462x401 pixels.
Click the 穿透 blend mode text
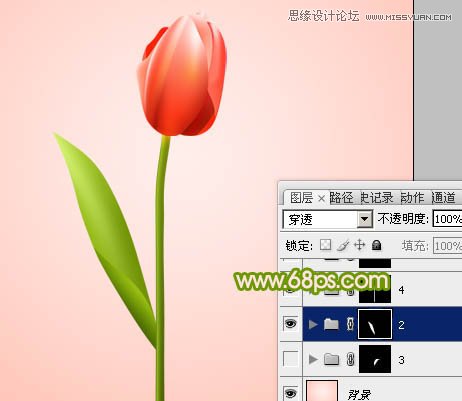301,220
